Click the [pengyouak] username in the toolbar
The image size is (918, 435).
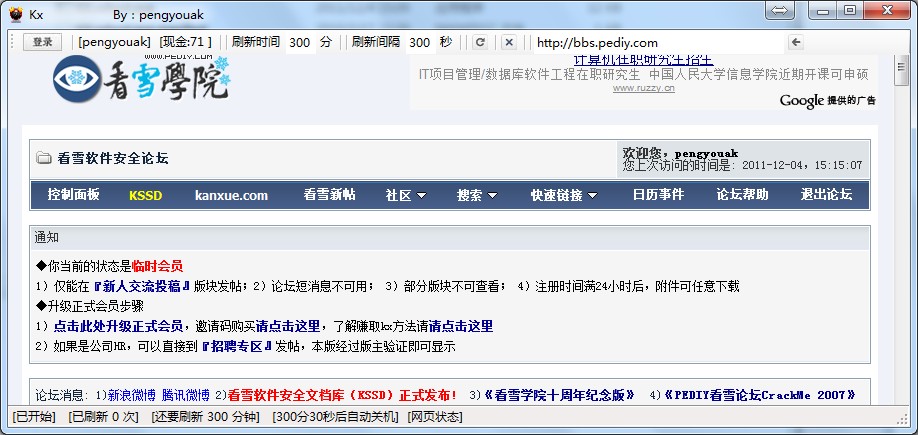click(x=114, y=42)
